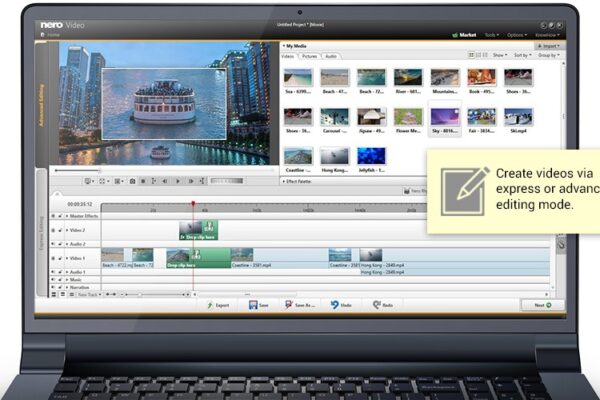The height and width of the screenshot is (400, 600).
Task: Click the Next button
Action: pyautogui.click(x=543, y=305)
